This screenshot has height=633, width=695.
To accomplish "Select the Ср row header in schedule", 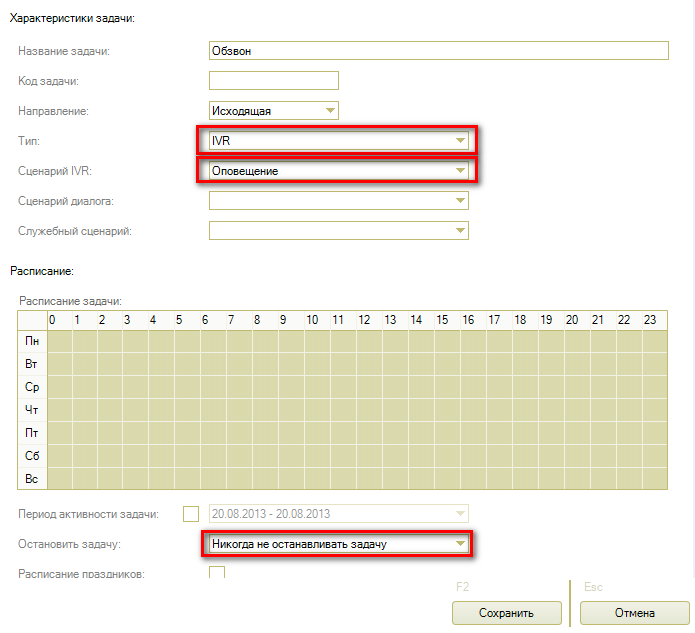I will tap(32, 387).
